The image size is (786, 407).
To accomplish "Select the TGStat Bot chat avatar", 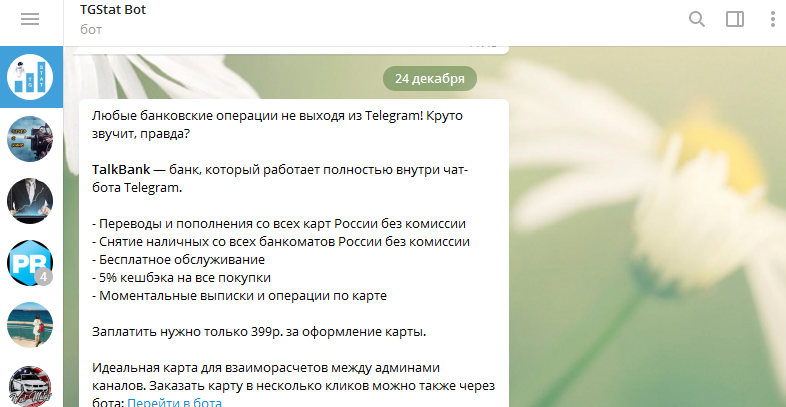I will click(x=30, y=77).
